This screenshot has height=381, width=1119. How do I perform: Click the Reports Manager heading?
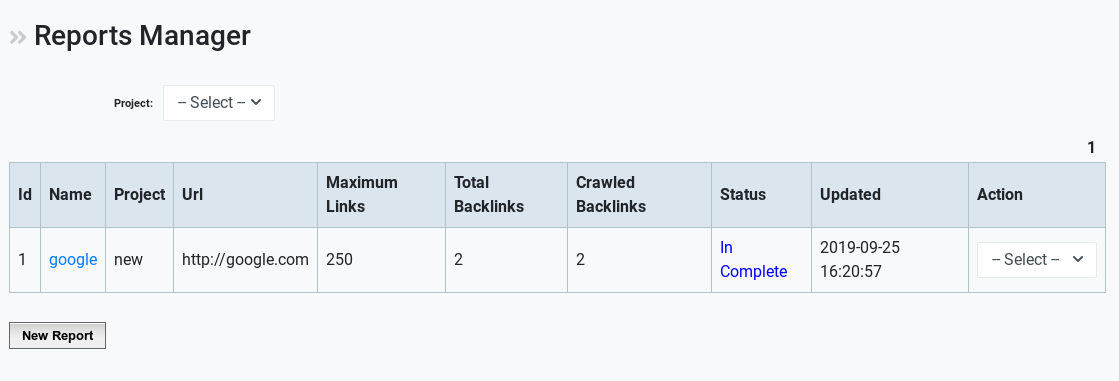(142, 36)
